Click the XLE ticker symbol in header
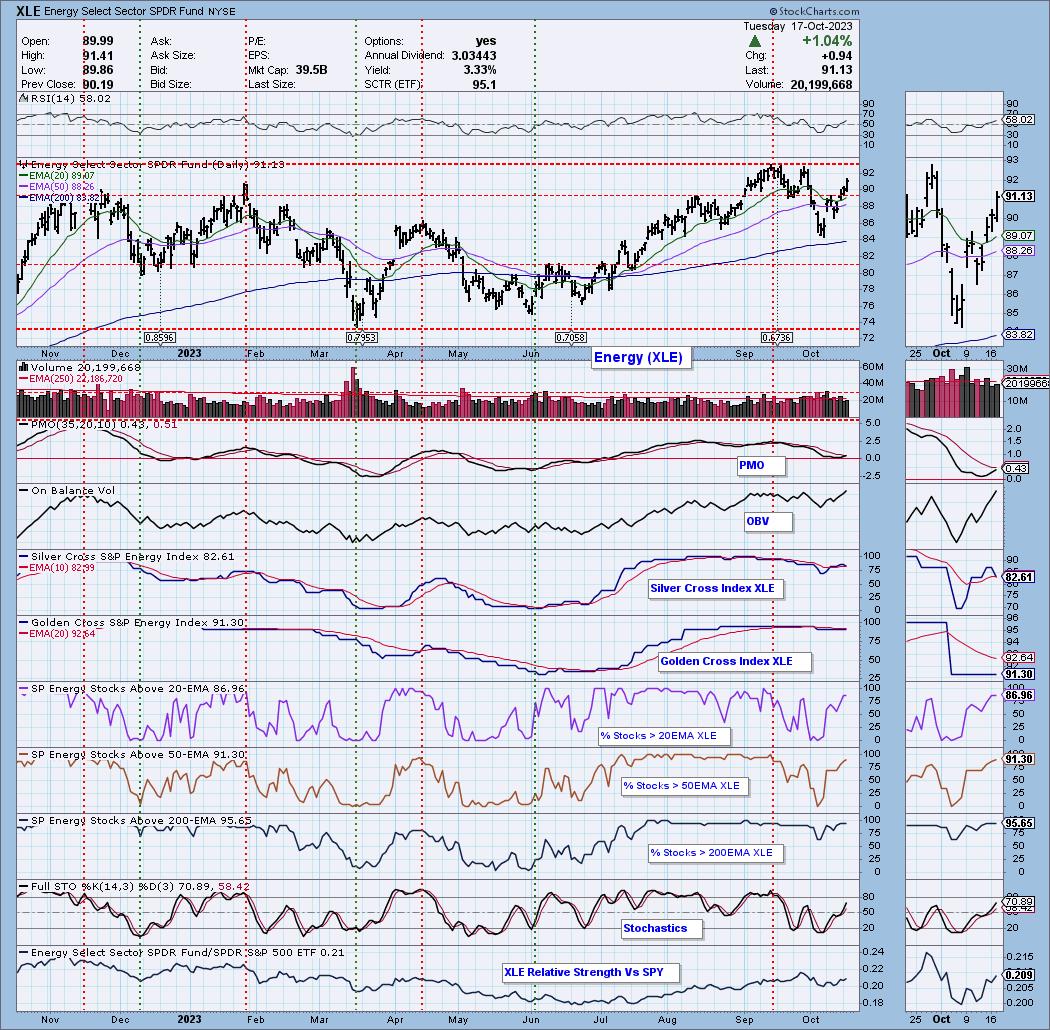Image resolution: width=1050 pixels, height=1030 pixels. [27, 11]
